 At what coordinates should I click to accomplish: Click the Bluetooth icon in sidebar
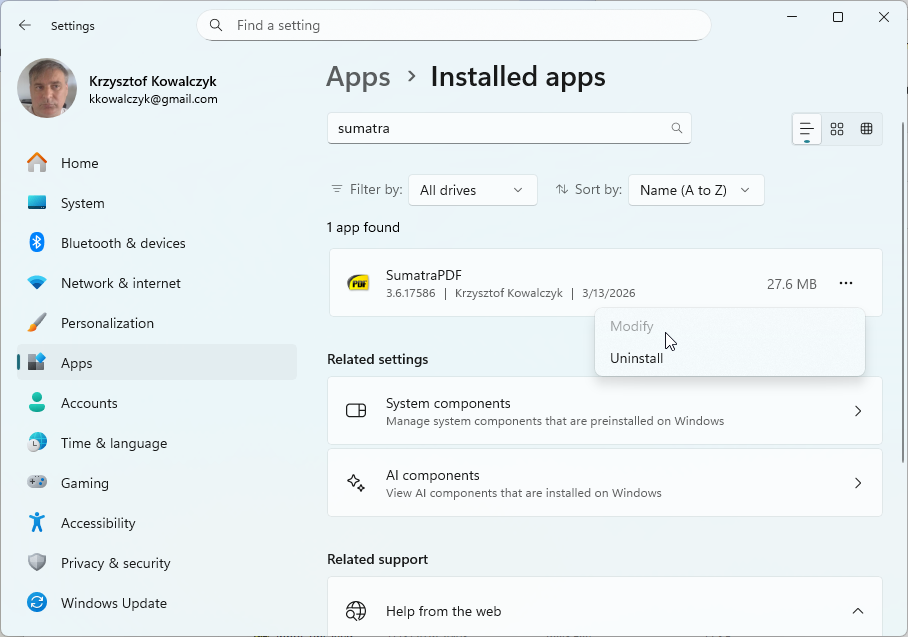[37, 243]
